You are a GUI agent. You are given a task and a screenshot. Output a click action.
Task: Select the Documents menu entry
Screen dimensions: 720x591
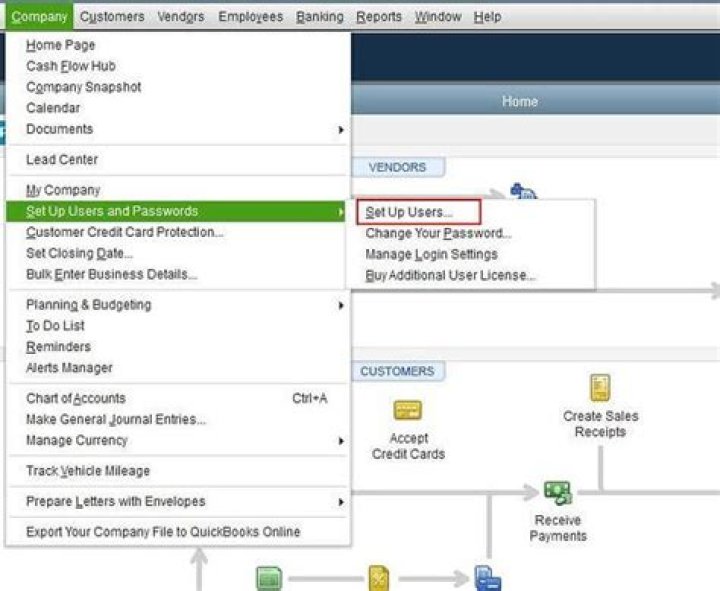pyautogui.click(x=177, y=129)
